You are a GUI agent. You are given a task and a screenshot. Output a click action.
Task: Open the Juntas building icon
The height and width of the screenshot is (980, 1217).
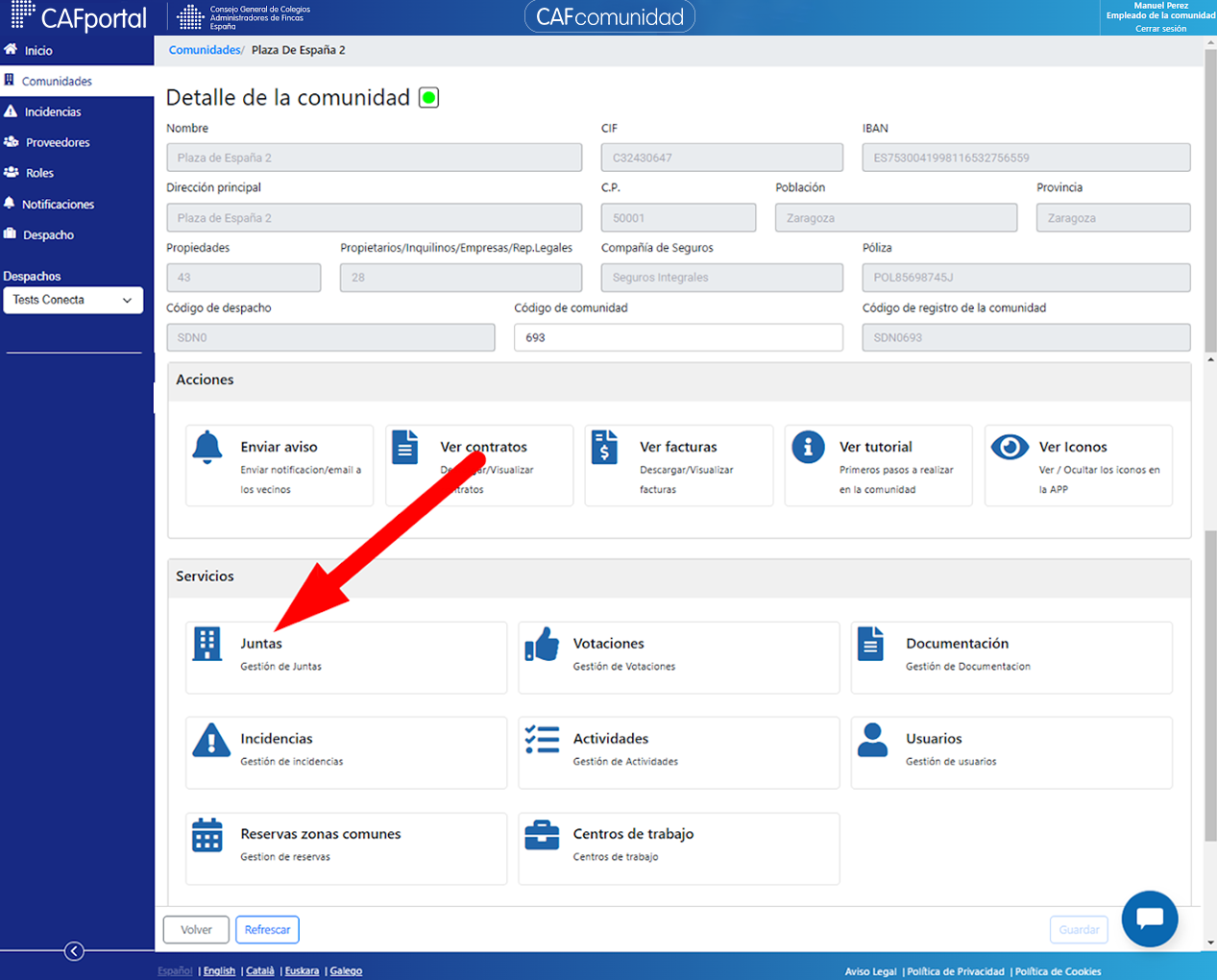click(x=207, y=644)
